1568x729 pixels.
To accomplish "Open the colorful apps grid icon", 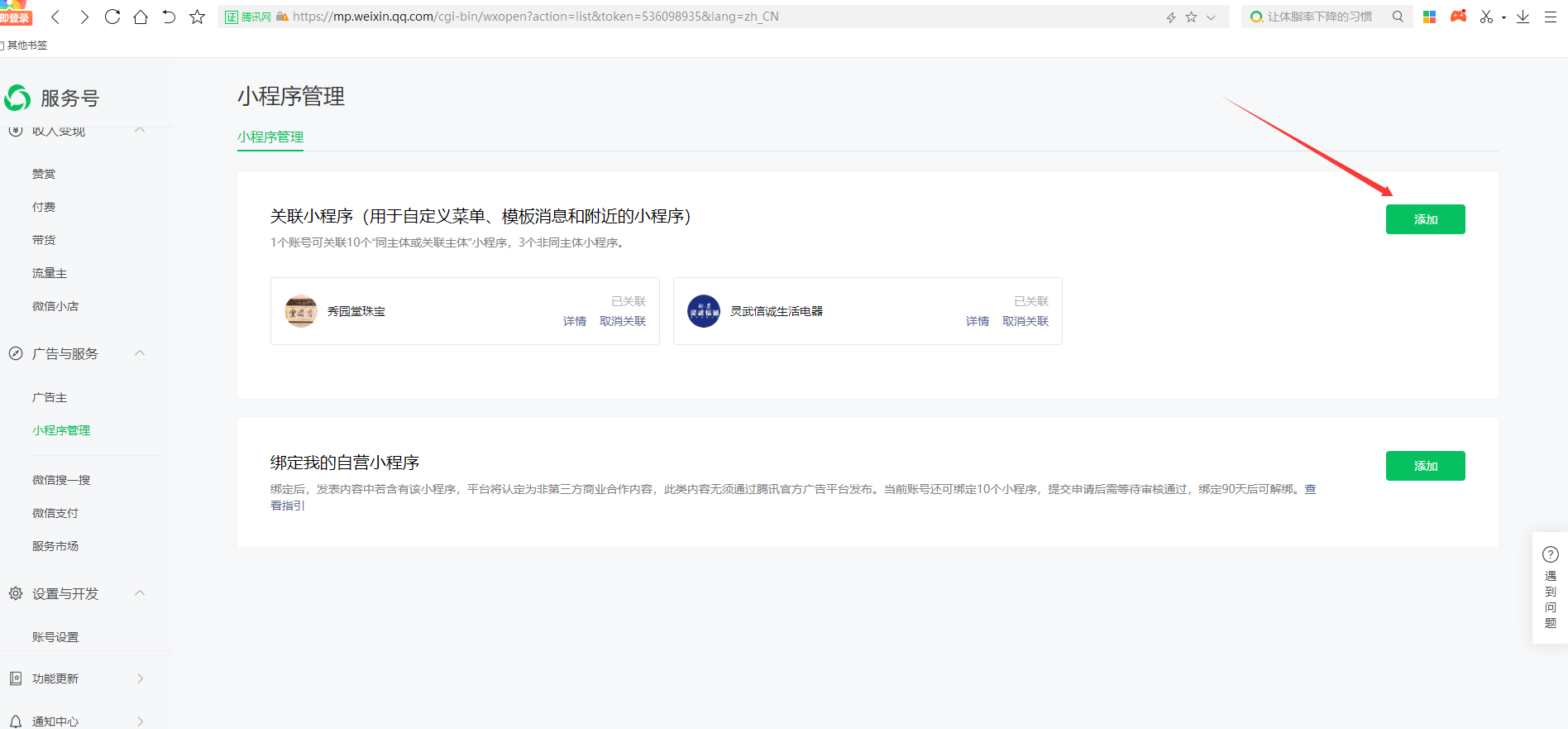I will (x=1429, y=17).
